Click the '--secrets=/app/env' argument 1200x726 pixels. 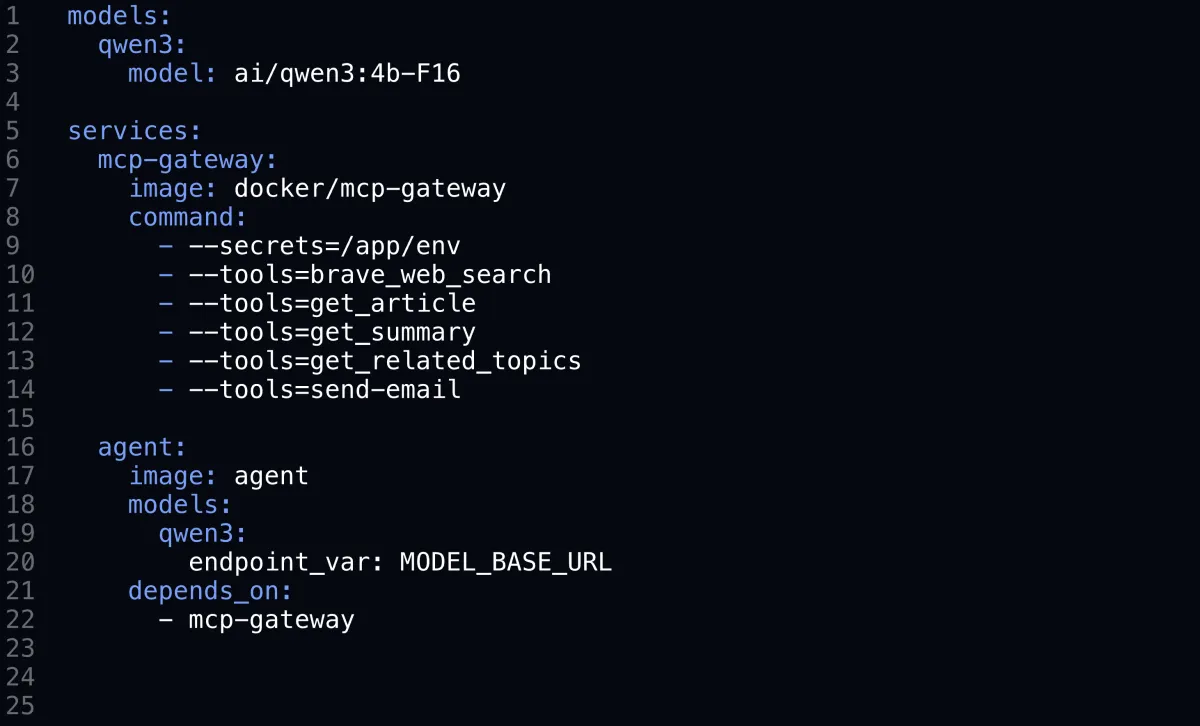point(324,246)
